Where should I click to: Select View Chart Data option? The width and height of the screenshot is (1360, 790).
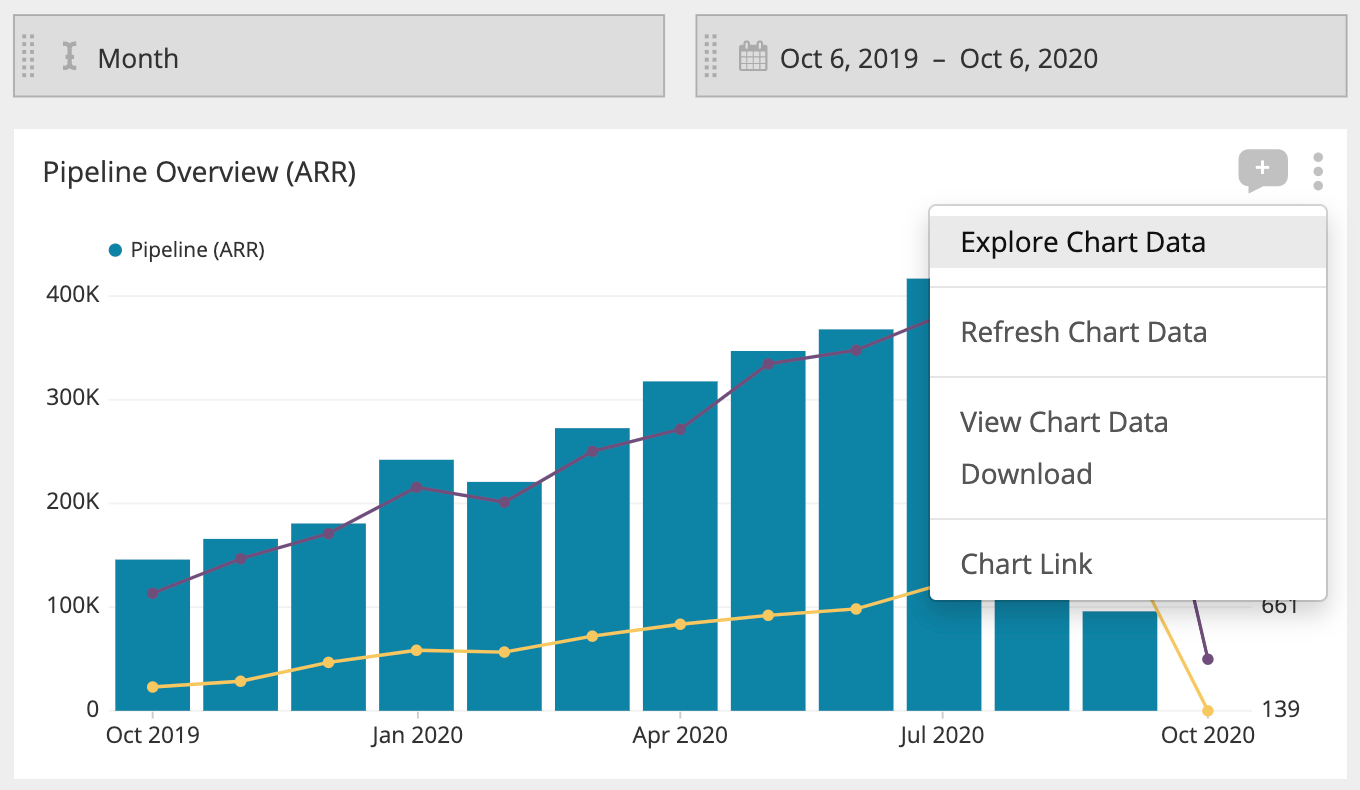[1128, 422]
